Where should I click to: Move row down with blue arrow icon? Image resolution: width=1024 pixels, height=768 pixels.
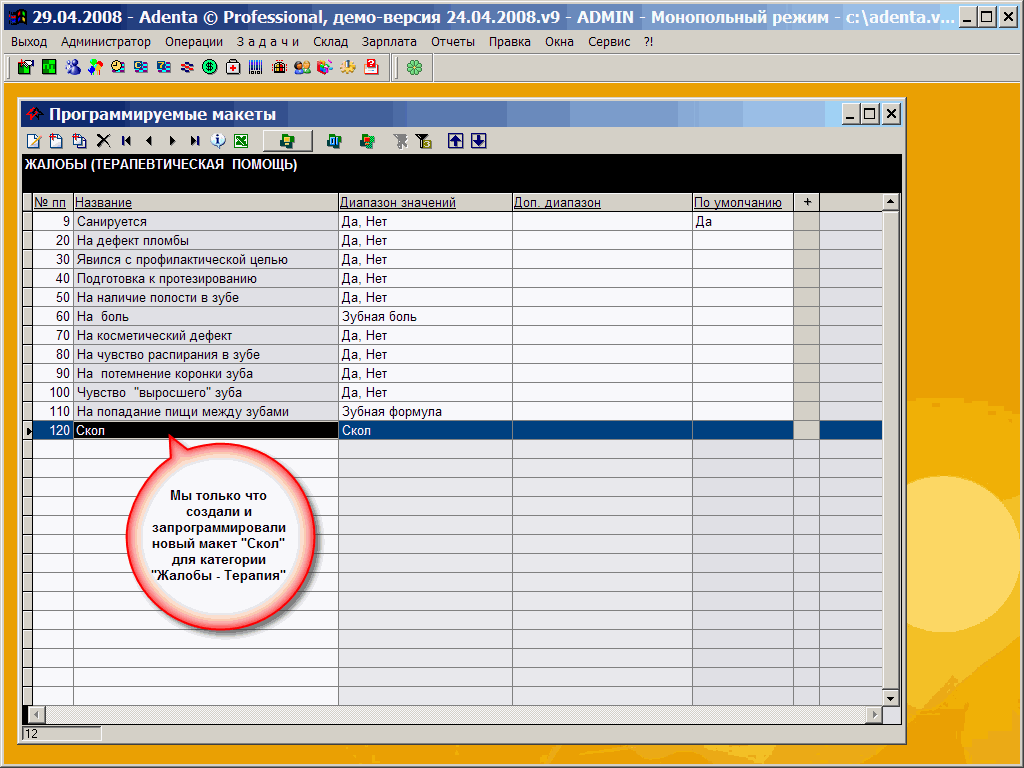coord(479,141)
